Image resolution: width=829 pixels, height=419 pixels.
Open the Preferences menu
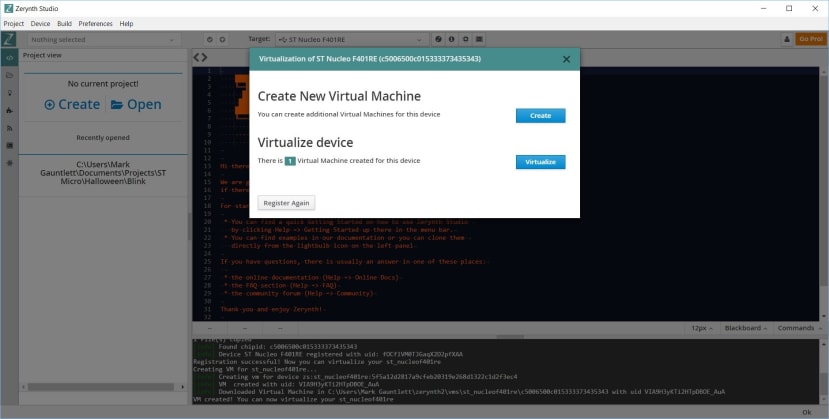(96, 24)
